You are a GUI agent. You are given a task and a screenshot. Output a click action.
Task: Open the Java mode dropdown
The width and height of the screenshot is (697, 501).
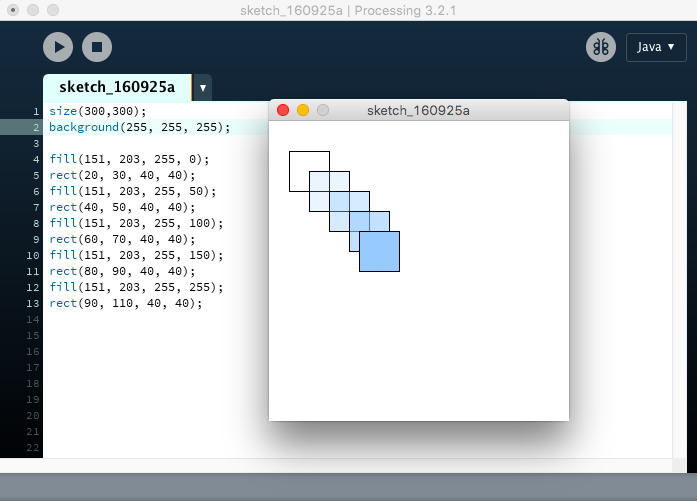click(x=656, y=47)
